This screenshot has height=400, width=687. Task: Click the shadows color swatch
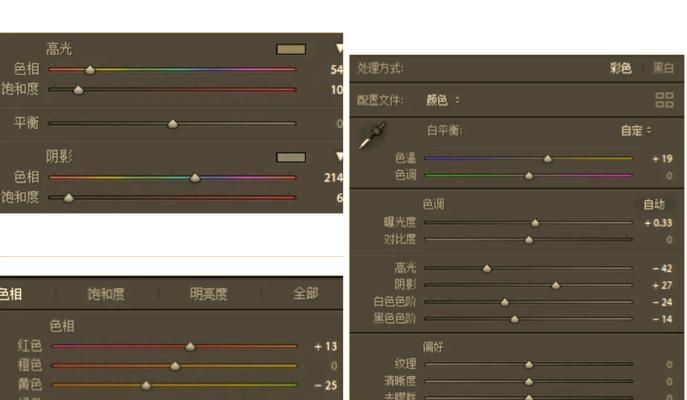tap(291, 157)
